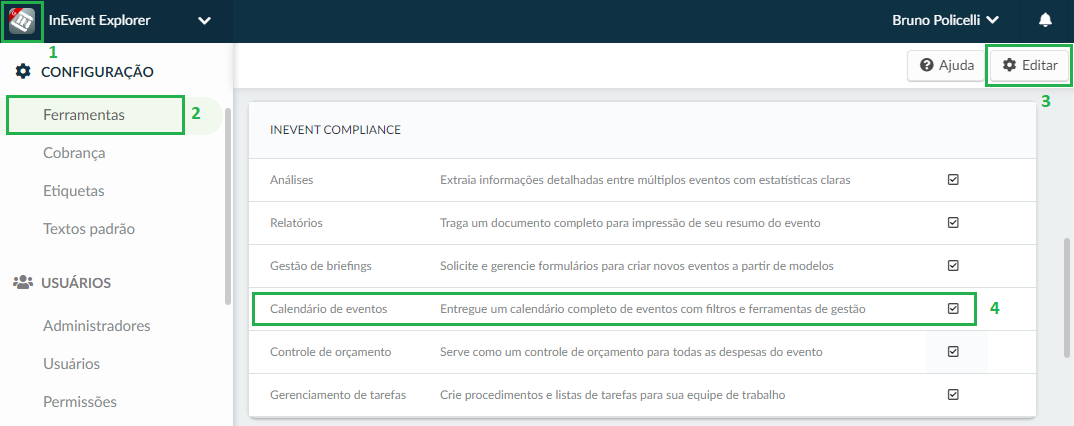The image size is (1074, 426).
Task: Click the USUÁRIOS section heading text
Action: 77,282
